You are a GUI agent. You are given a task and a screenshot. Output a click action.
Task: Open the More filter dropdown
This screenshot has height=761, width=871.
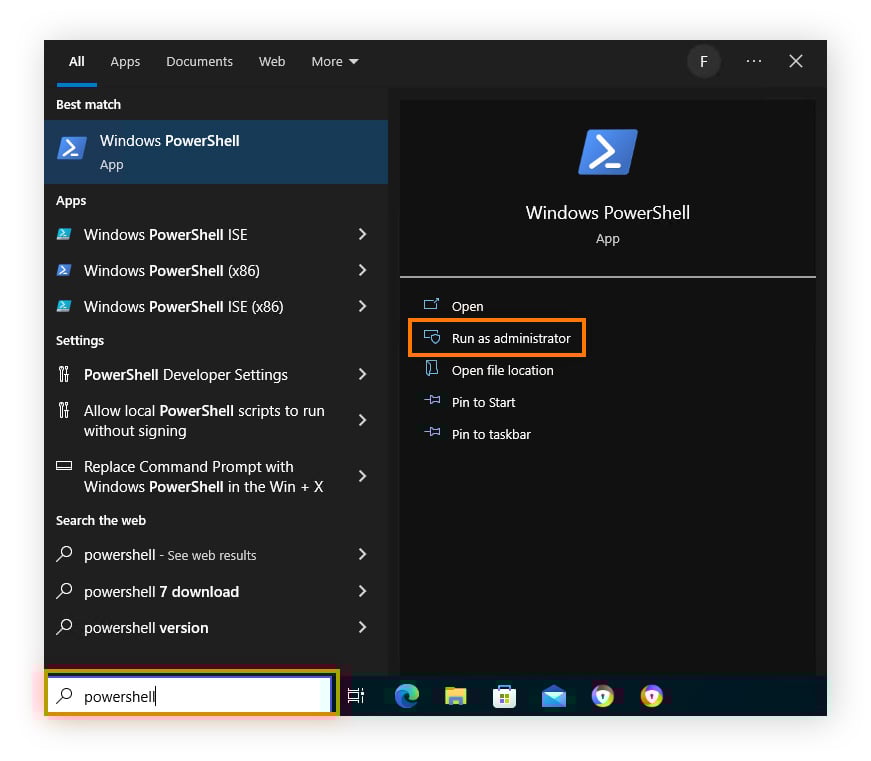pos(334,62)
